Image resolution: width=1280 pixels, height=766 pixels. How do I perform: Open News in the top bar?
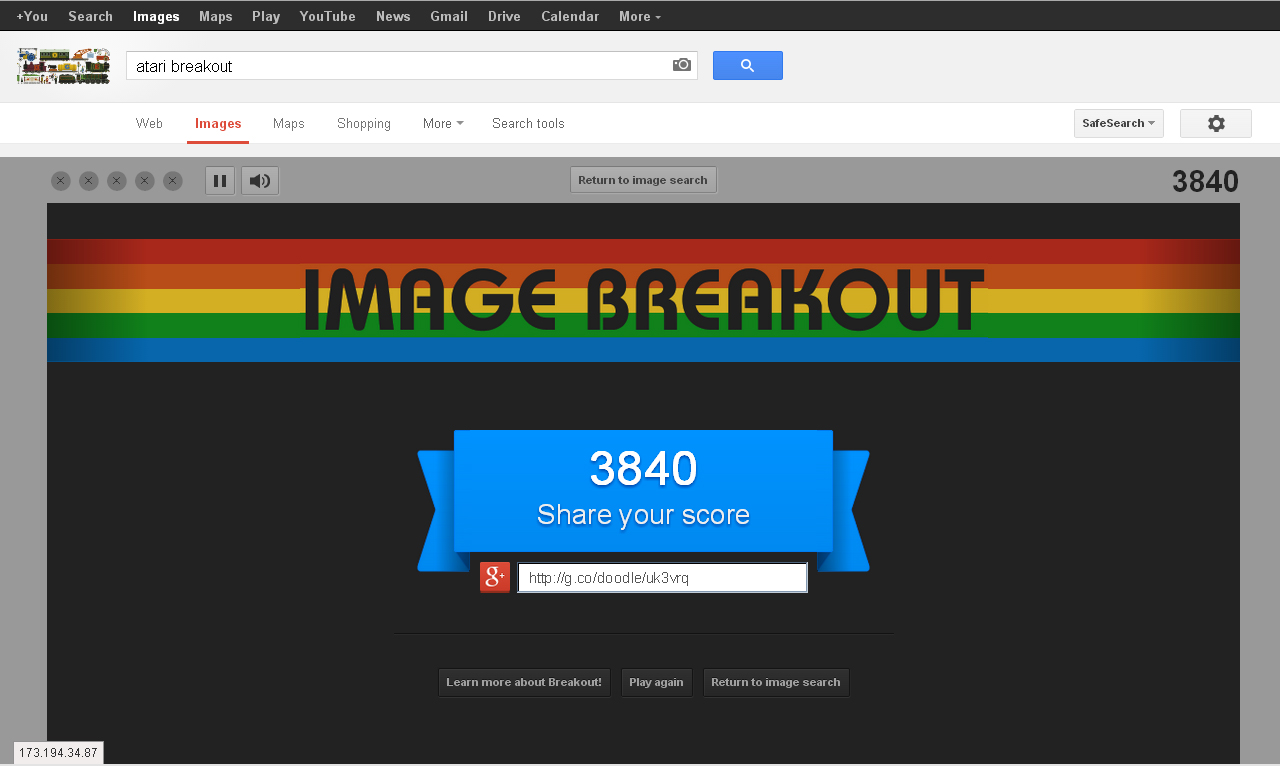tap(393, 16)
